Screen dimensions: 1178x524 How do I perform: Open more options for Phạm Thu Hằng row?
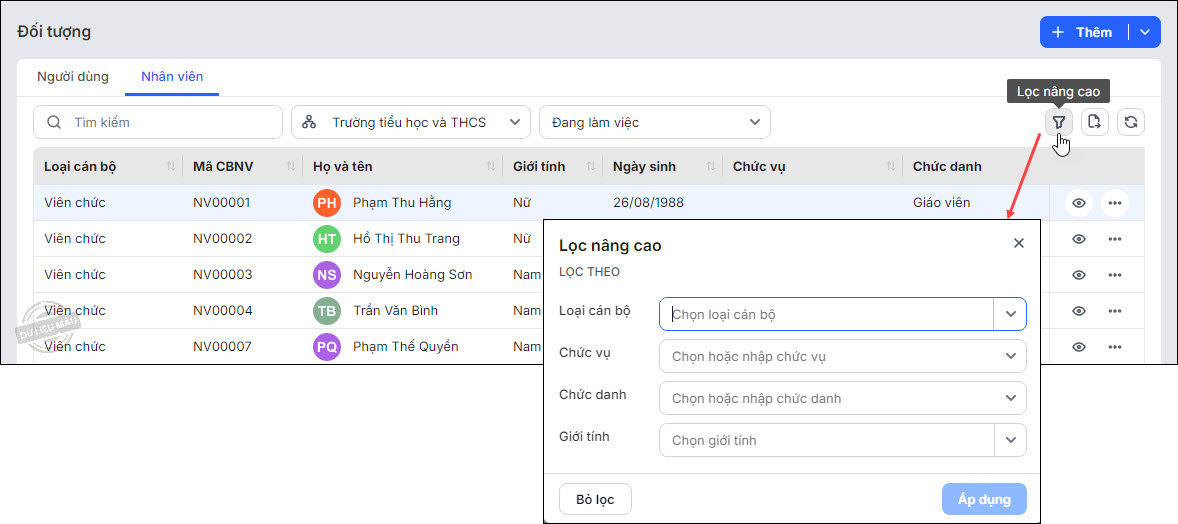click(x=1115, y=203)
